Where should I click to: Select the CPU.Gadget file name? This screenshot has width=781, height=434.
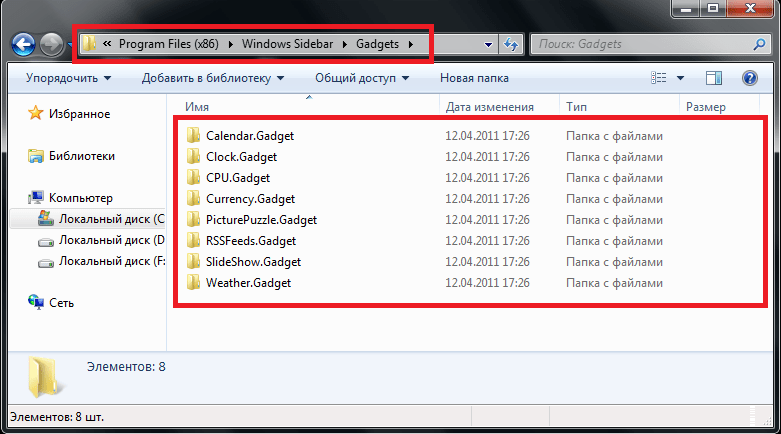click(x=238, y=177)
